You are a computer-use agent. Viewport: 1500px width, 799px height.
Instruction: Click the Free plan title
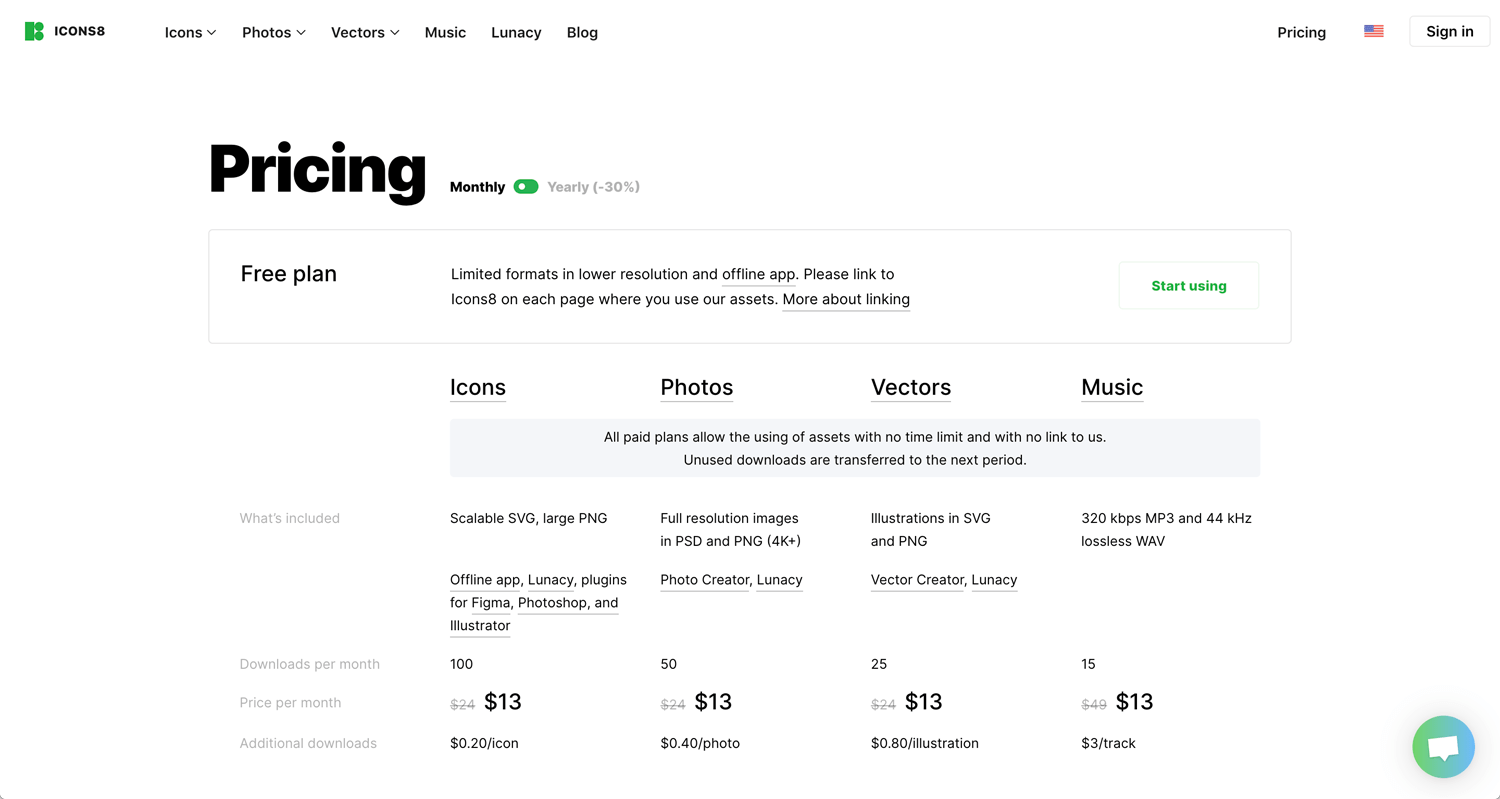coord(289,274)
